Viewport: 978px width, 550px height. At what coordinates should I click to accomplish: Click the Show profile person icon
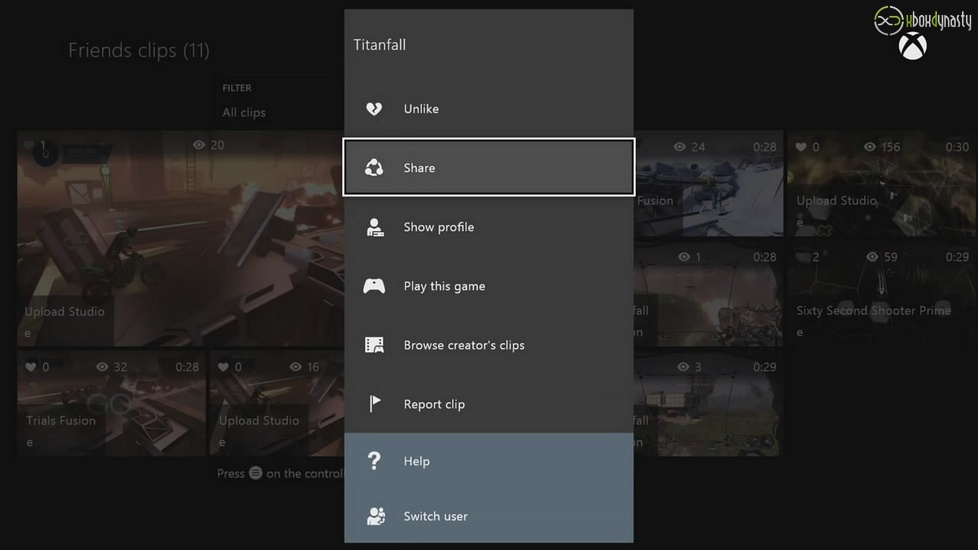tap(374, 227)
